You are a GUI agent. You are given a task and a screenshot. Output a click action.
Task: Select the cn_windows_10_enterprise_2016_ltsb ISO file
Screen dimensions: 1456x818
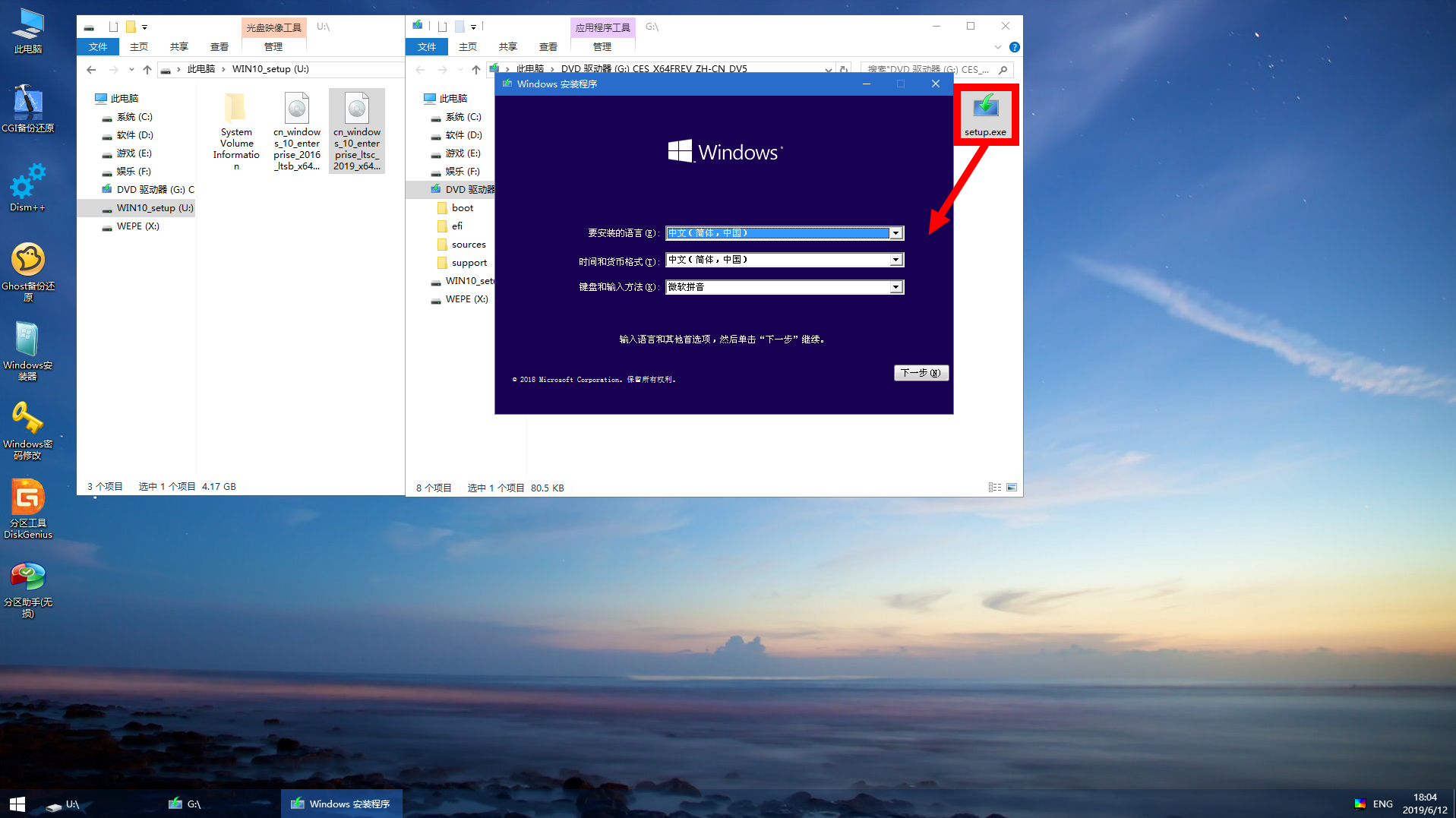[x=297, y=131]
